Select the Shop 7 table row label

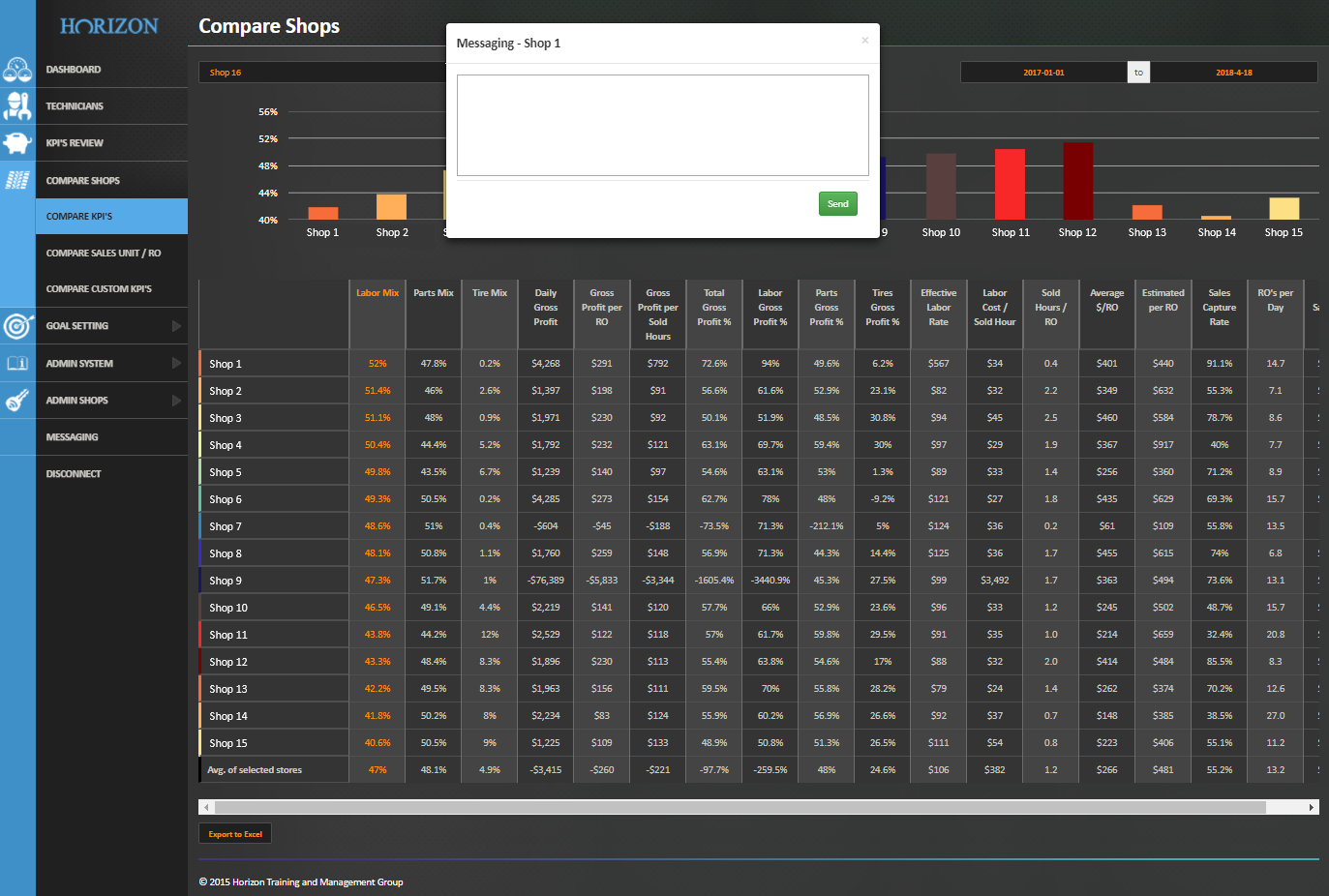click(x=226, y=526)
